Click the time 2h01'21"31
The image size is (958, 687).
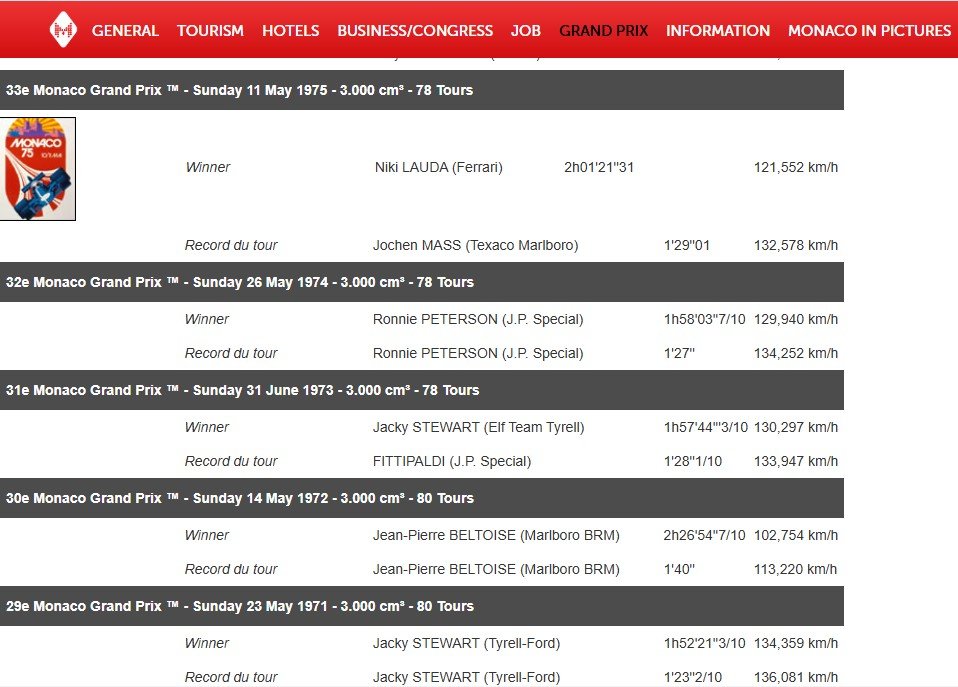point(599,167)
